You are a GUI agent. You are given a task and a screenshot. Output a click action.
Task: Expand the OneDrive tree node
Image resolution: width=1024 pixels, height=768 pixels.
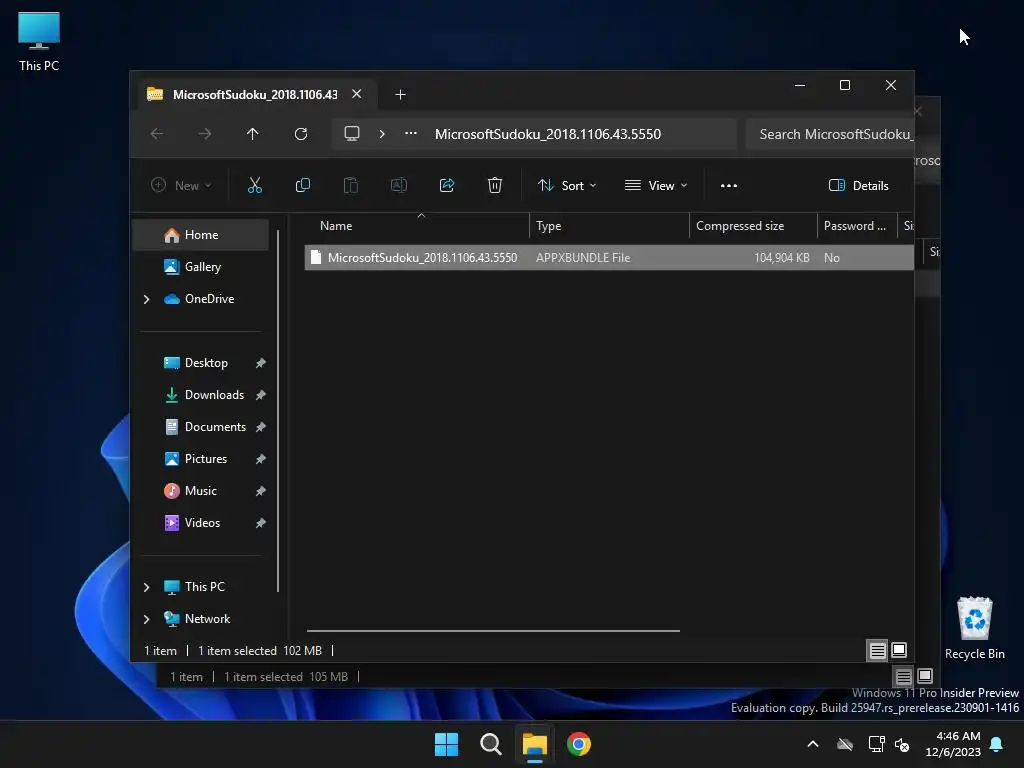146,299
